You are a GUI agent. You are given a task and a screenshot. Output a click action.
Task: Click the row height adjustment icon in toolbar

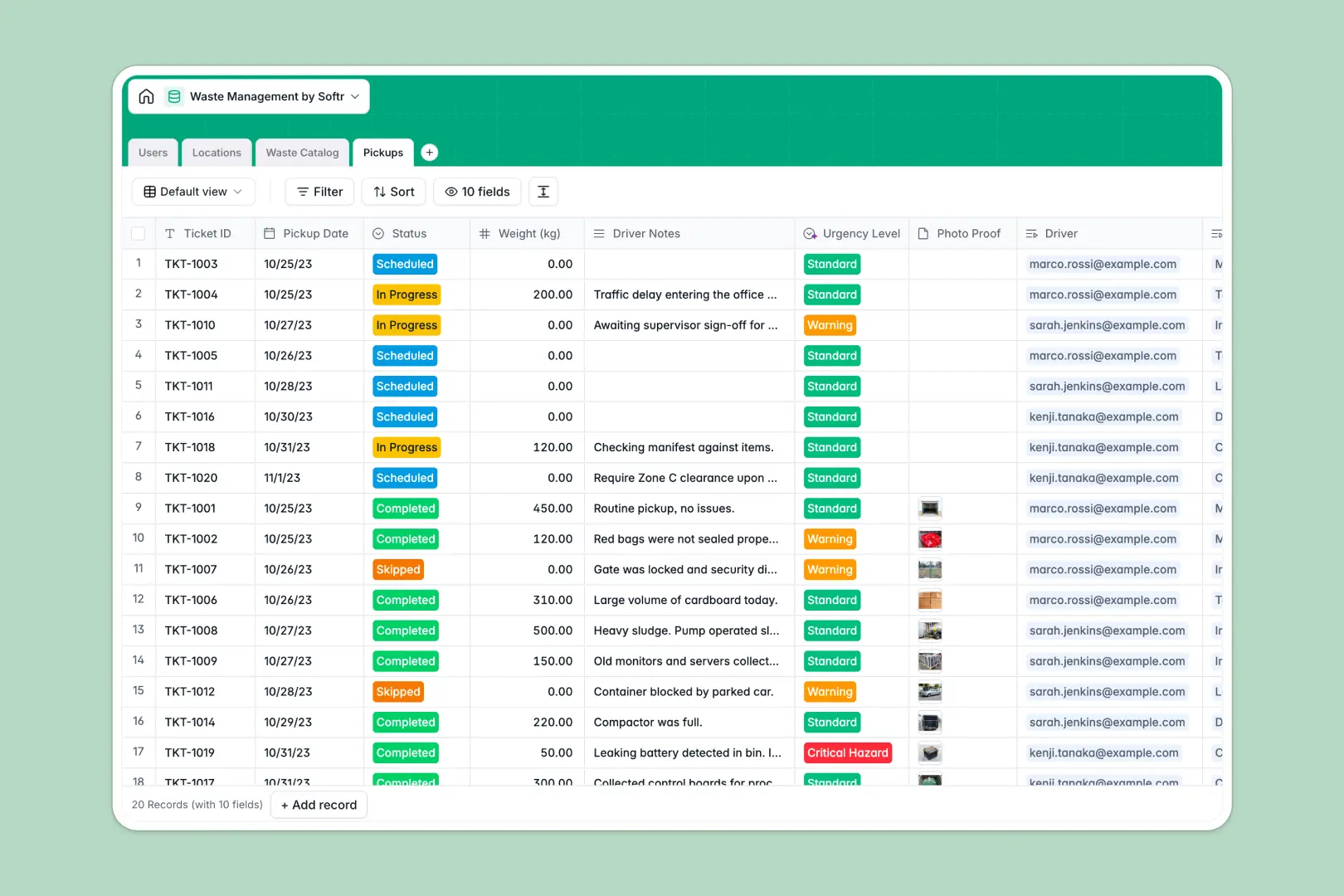click(x=543, y=192)
